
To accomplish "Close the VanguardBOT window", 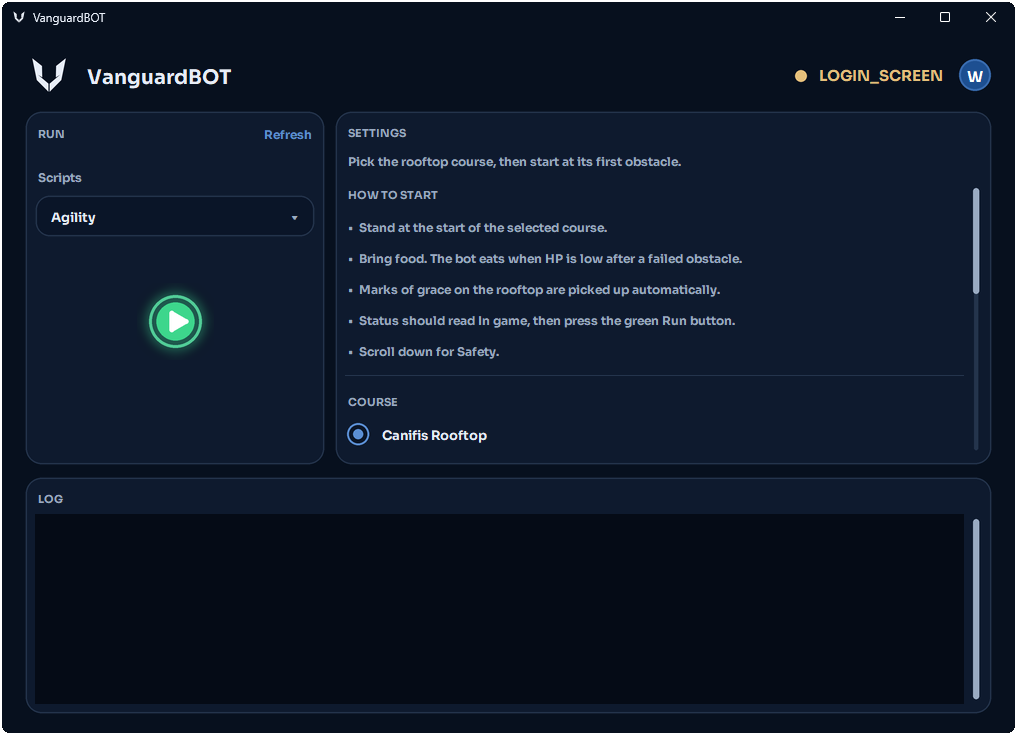I will 990,18.
